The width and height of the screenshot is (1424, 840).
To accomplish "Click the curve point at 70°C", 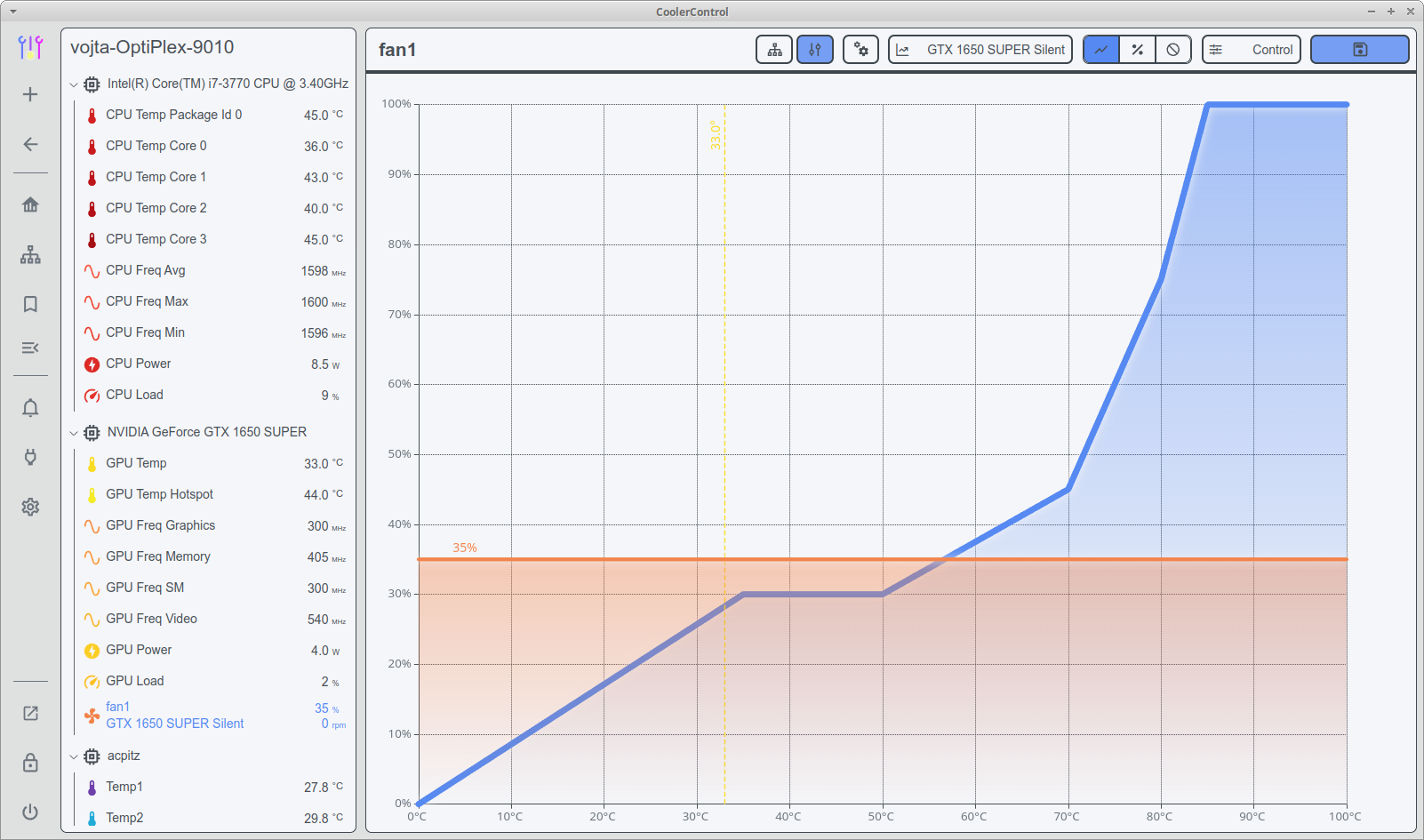I will pos(1068,489).
